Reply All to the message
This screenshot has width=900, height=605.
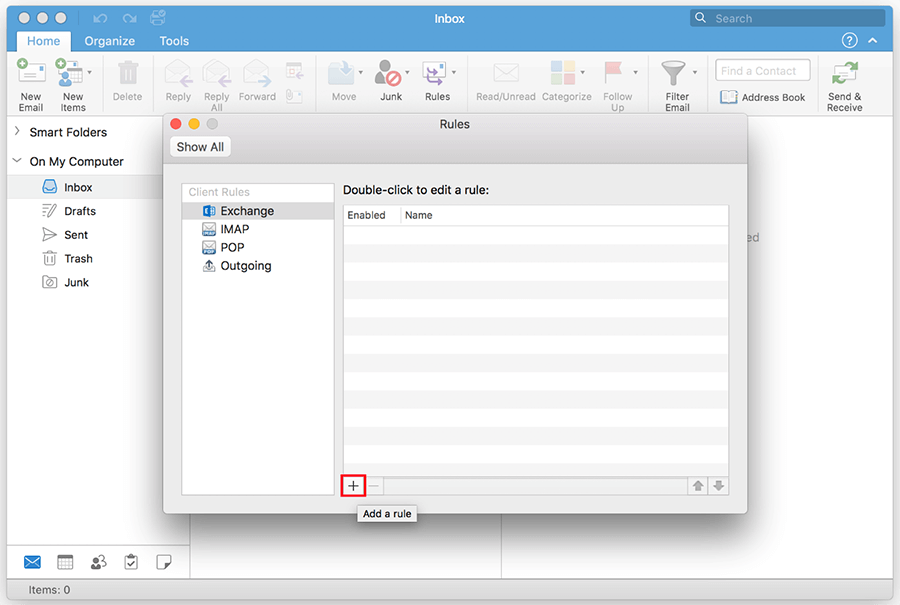pyautogui.click(x=216, y=80)
